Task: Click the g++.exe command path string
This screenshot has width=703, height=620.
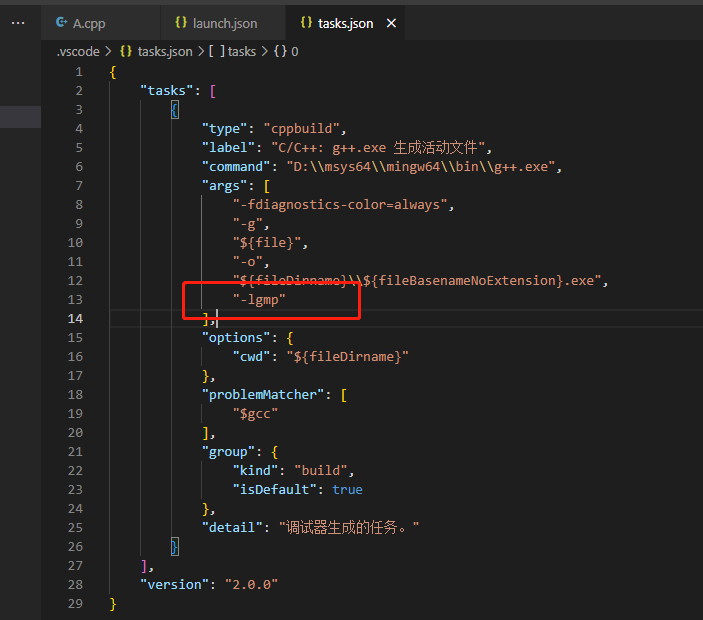Action: pyautogui.click(x=417, y=167)
